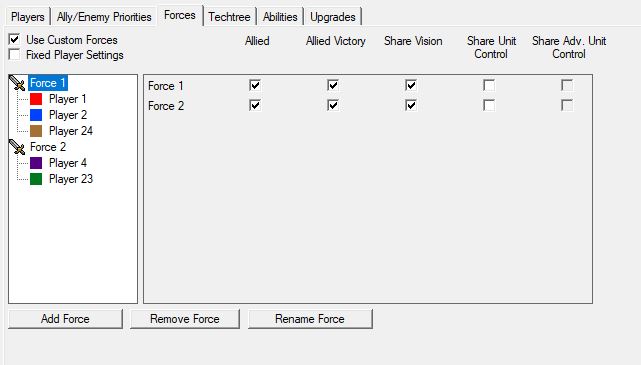641x365 pixels.
Task: Click the sword icon beside Force 1
Action: tap(17, 83)
